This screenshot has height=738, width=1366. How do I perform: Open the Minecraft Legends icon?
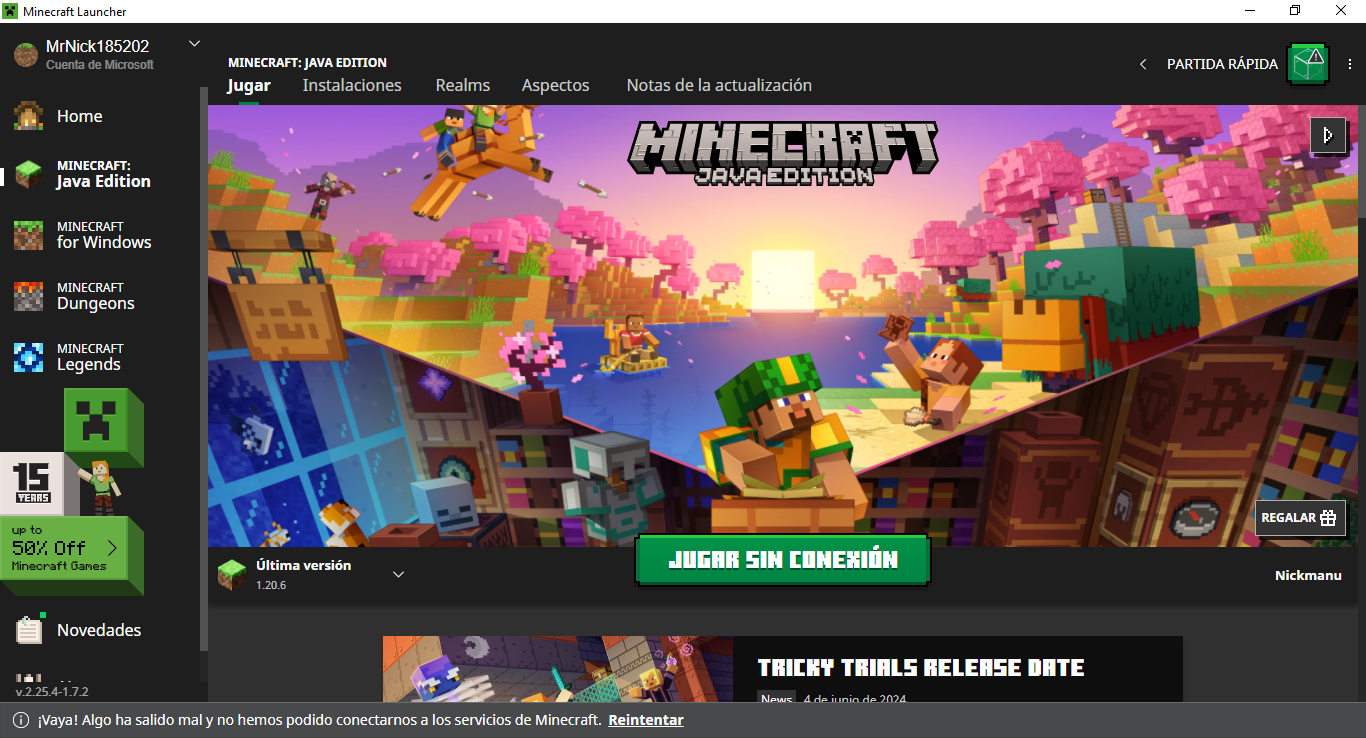point(28,357)
